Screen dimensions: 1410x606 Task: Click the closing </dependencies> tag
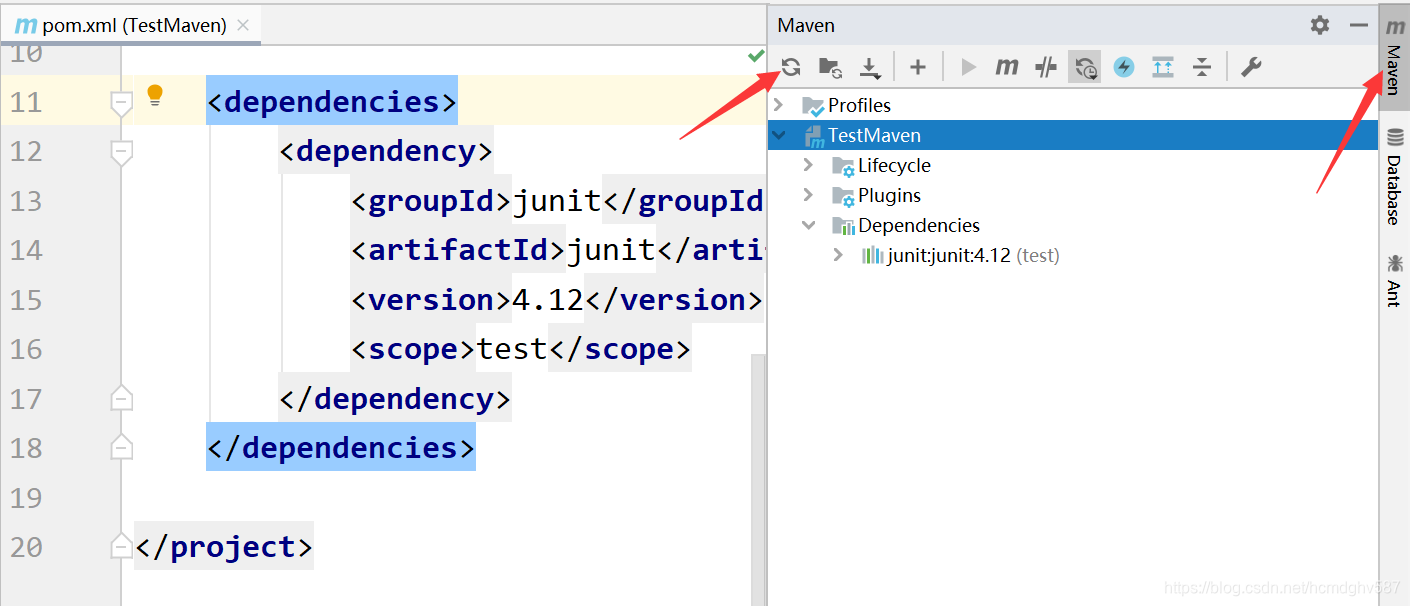(341, 447)
